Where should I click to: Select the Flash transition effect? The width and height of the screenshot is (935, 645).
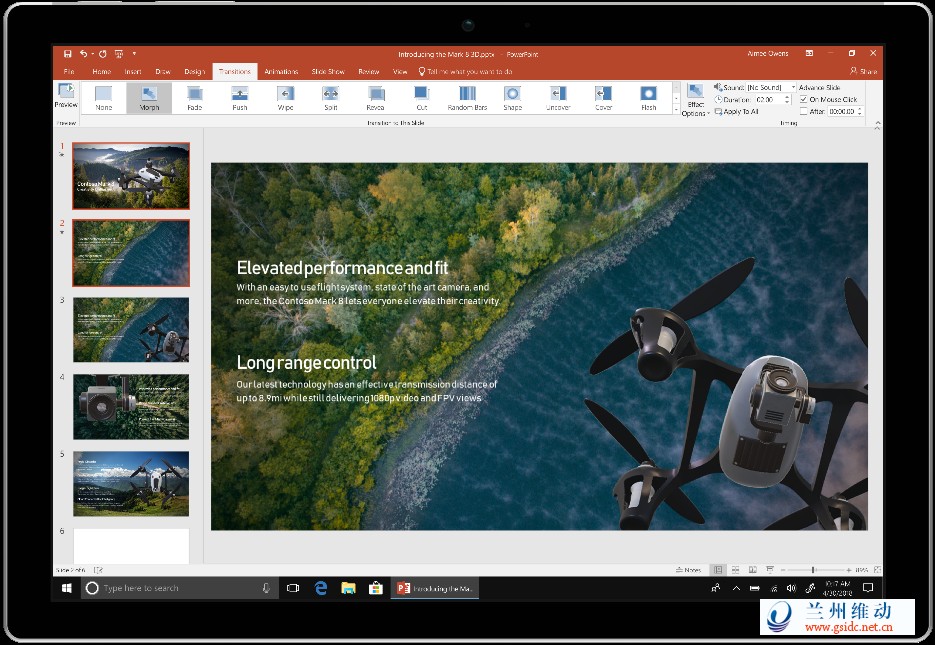pyautogui.click(x=649, y=97)
